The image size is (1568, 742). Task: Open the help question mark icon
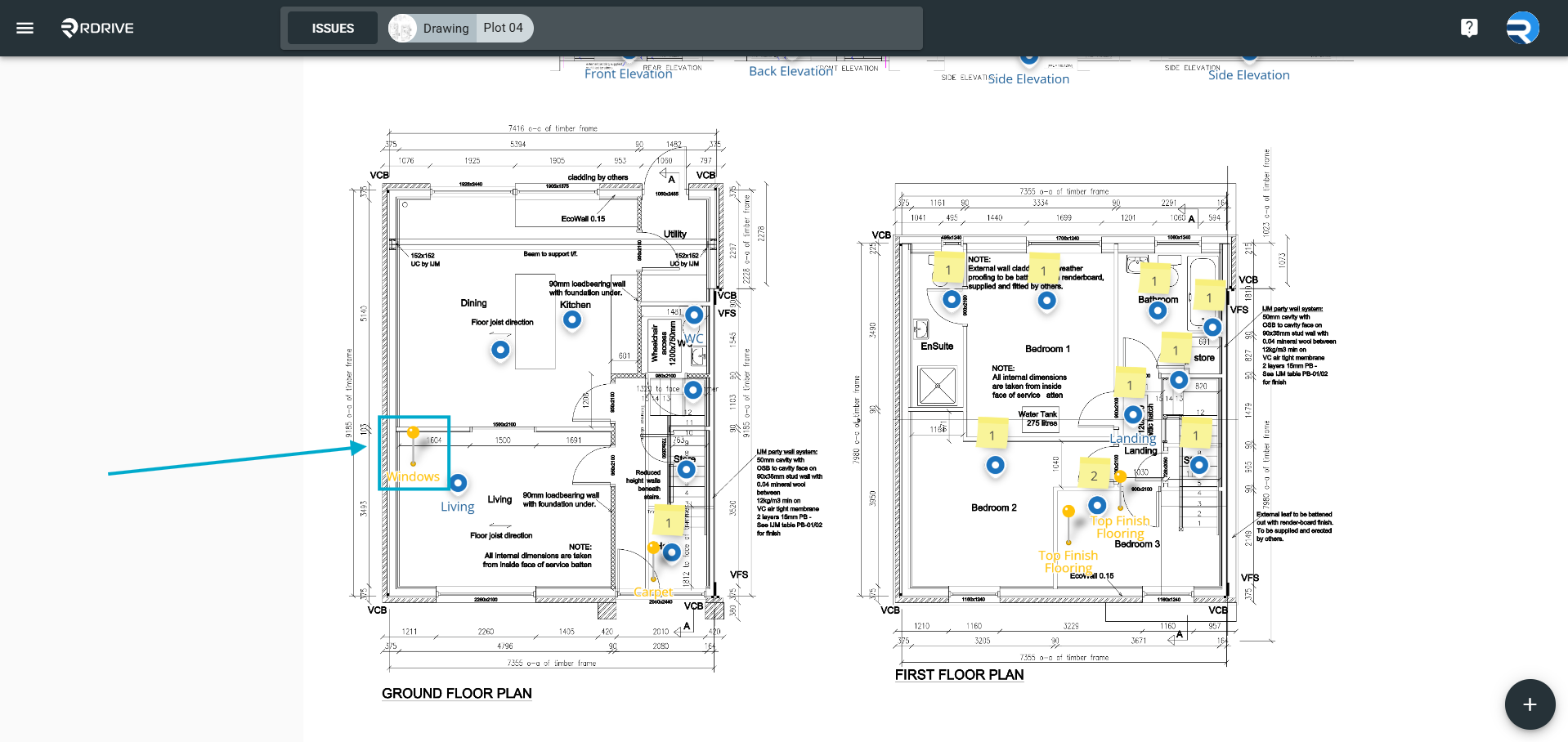pyautogui.click(x=1469, y=28)
